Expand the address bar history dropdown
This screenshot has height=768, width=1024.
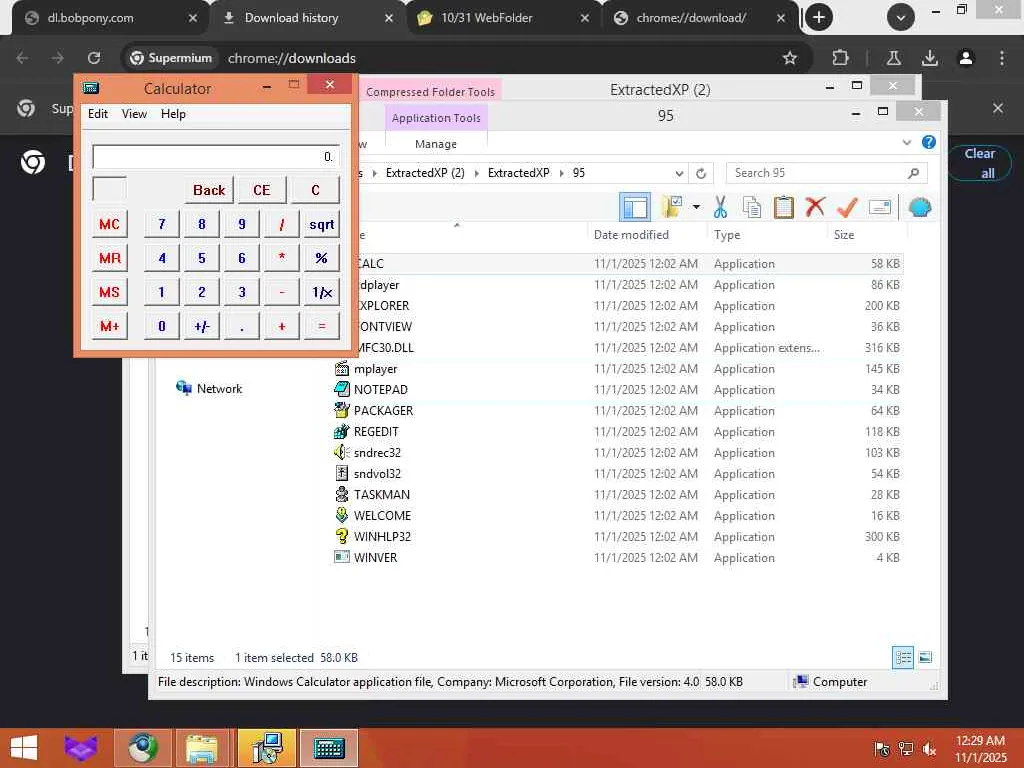pos(679,173)
